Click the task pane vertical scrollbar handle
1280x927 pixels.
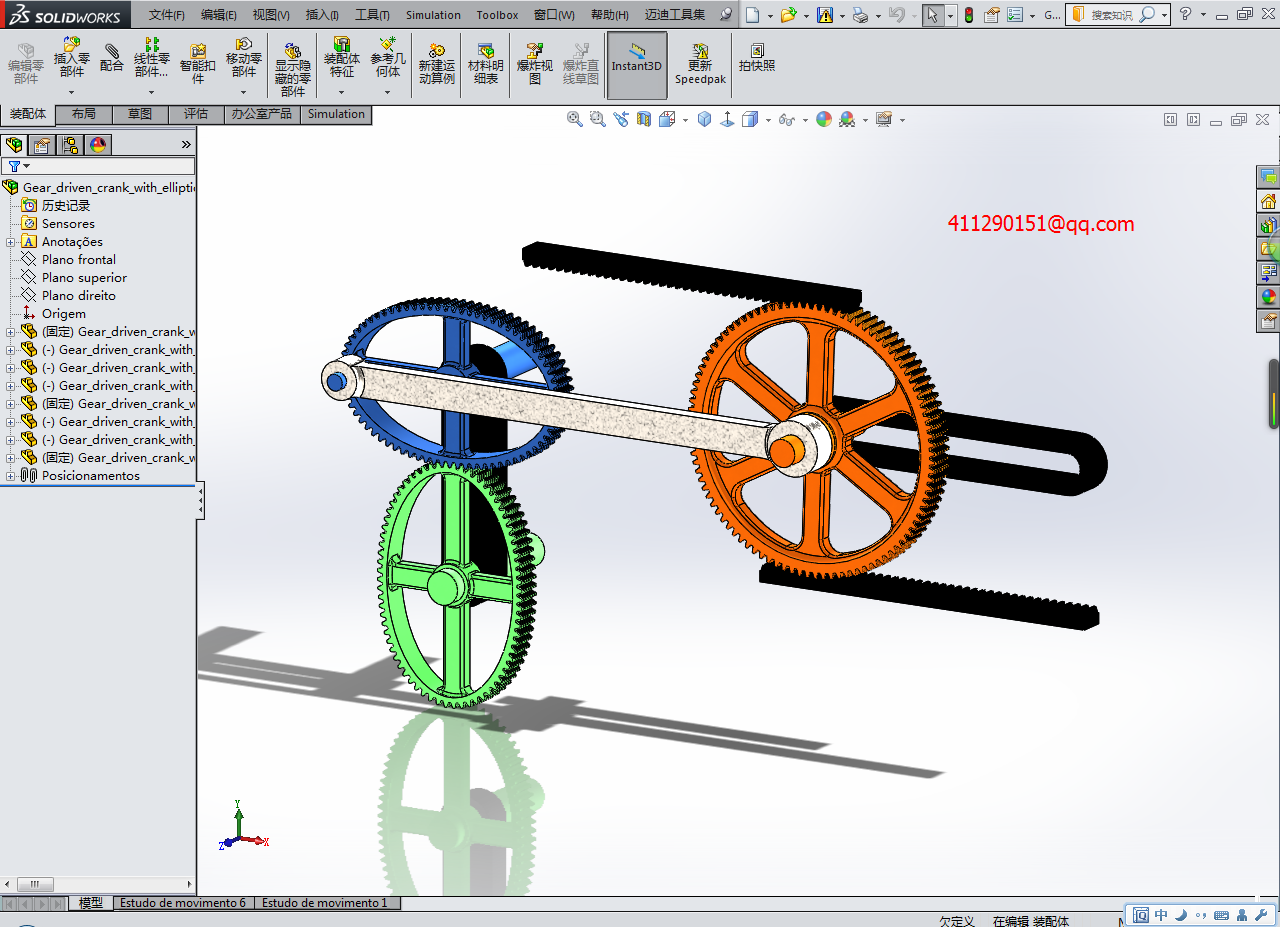pos(1274,394)
